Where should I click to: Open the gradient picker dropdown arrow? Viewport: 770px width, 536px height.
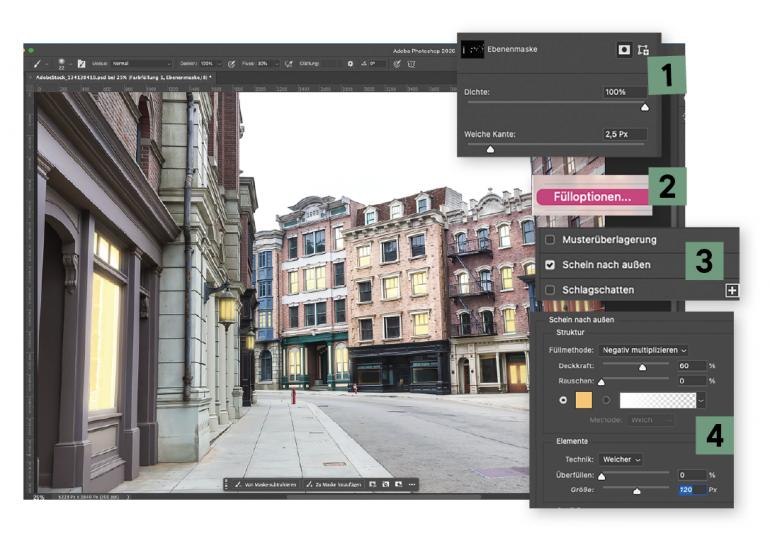coord(701,401)
